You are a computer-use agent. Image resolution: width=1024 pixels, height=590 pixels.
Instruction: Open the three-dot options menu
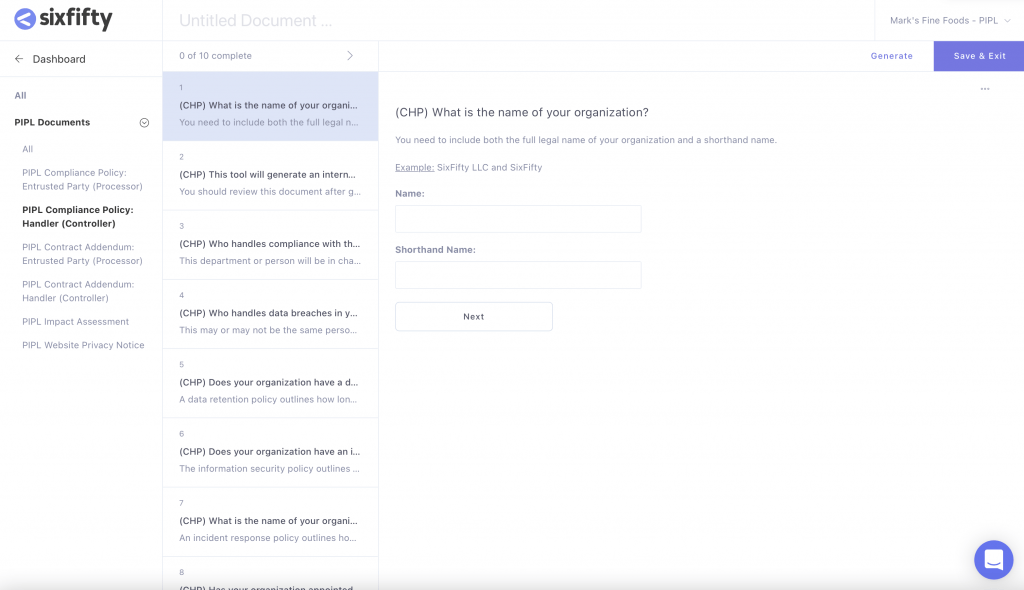(x=985, y=88)
